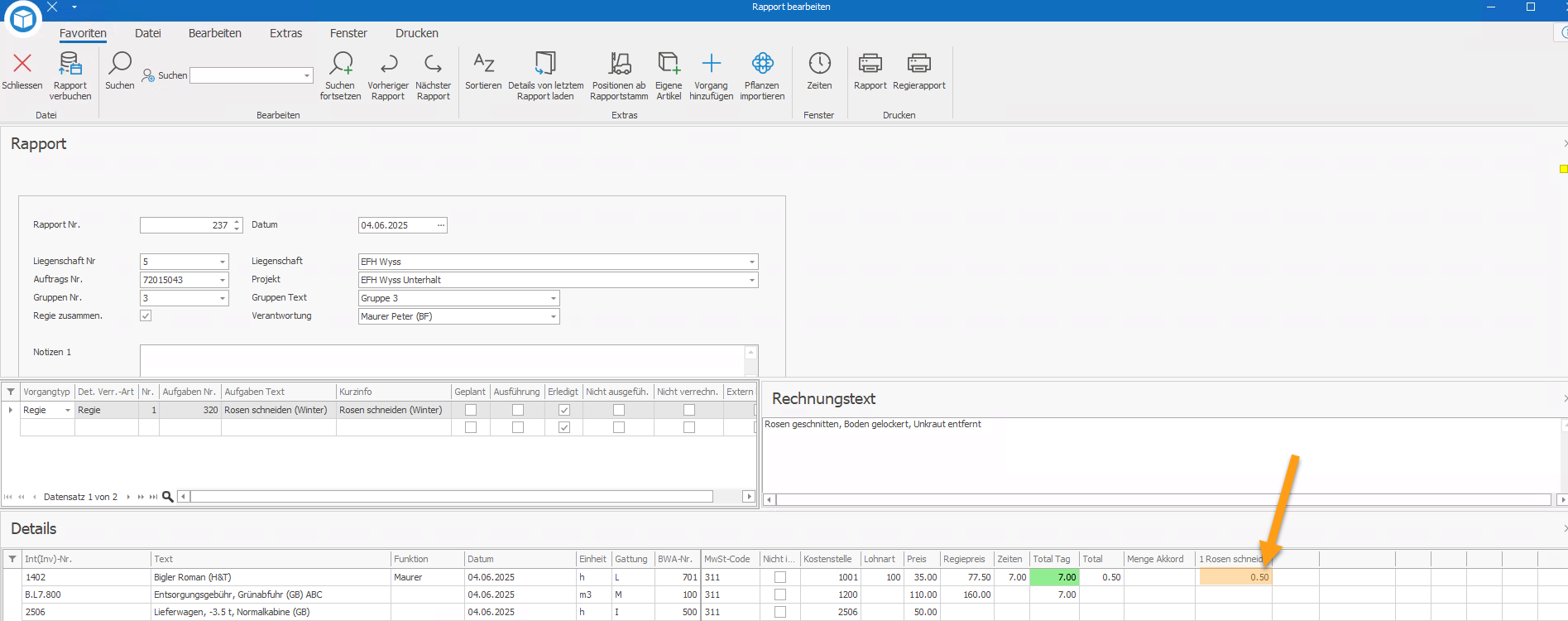Go to the next Datensatz record
1568x621 pixels.
tap(128, 497)
